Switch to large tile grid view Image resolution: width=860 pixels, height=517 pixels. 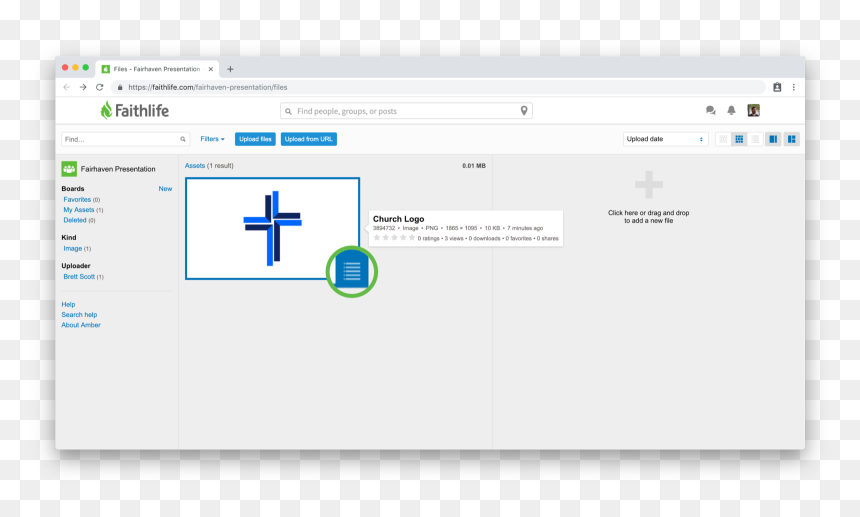pos(739,139)
